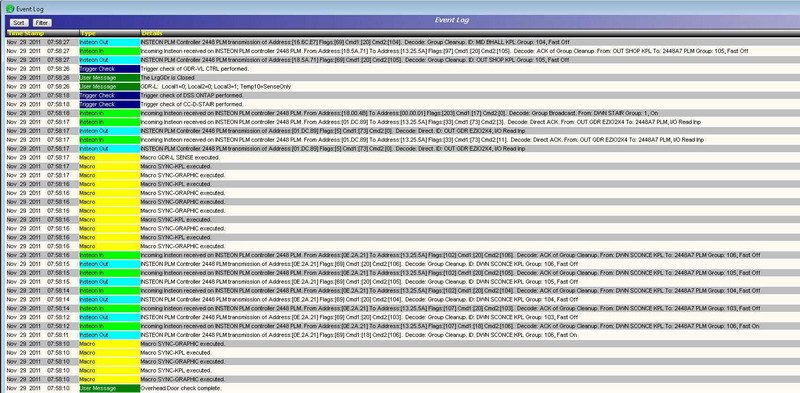Click the Time Stamp column header

tap(26, 33)
